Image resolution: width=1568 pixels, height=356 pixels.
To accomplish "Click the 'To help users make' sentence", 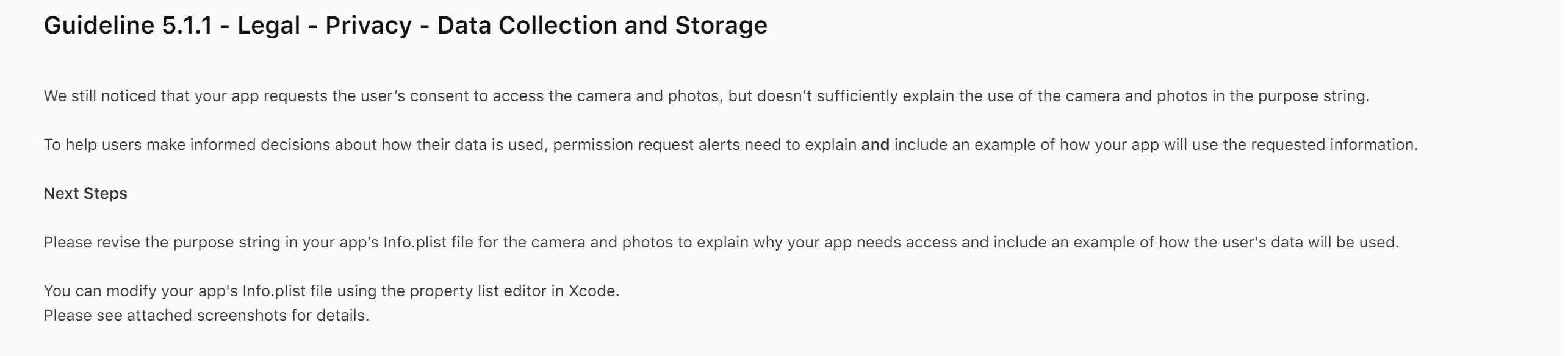I will pyautogui.click(x=731, y=144).
